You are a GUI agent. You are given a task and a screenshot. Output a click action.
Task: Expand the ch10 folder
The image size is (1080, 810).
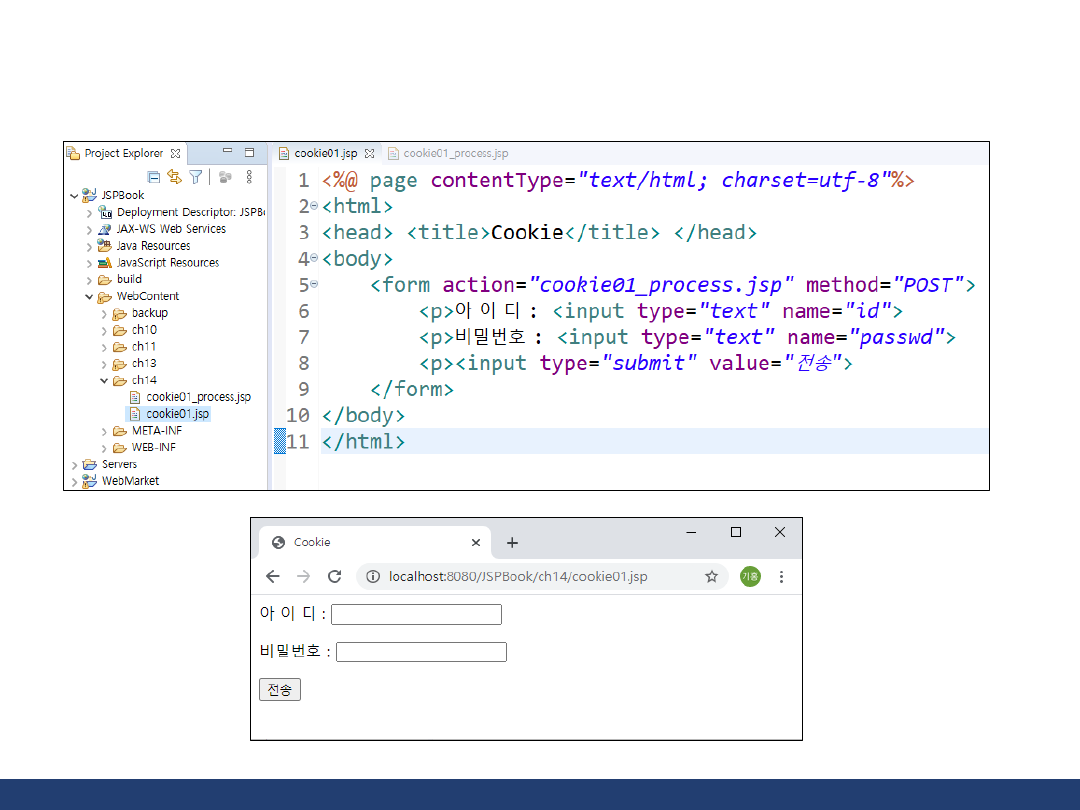tap(105, 331)
